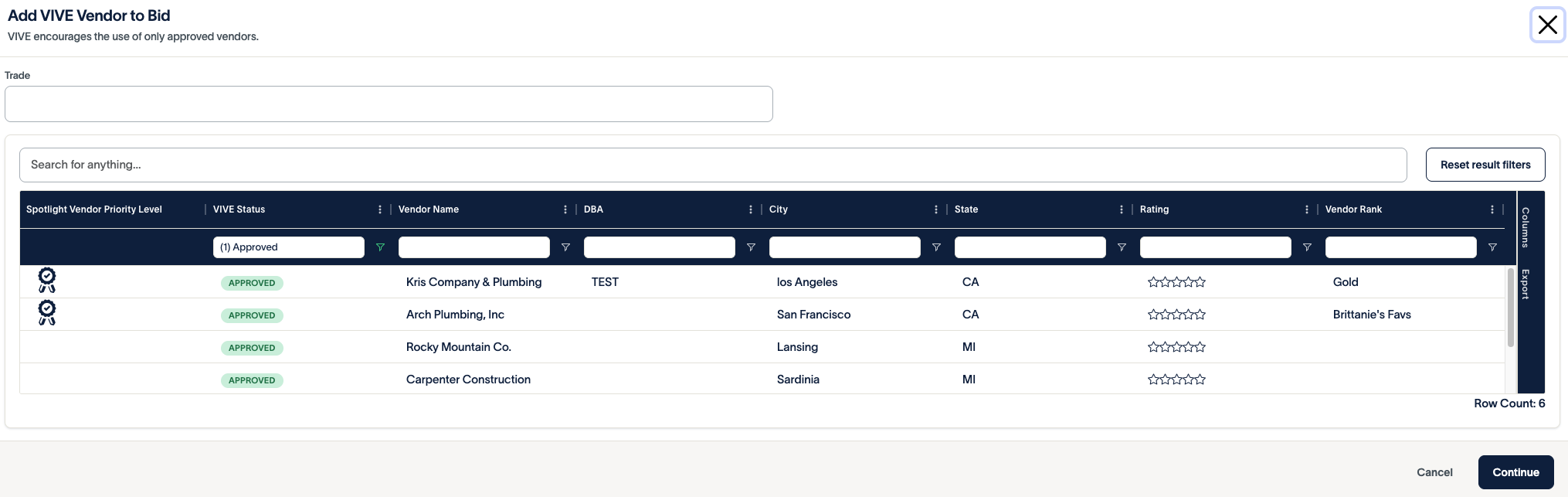This screenshot has height=497, width=1568.
Task: Sort by Vendor Name column header
Action: click(x=429, y=209)
